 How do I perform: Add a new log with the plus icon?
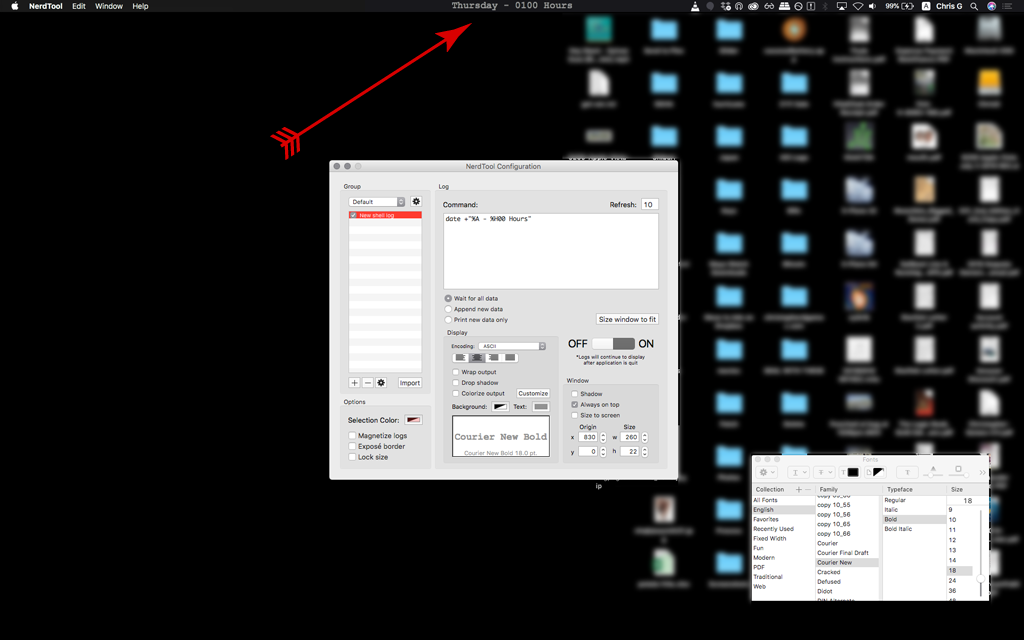point(354,383)
